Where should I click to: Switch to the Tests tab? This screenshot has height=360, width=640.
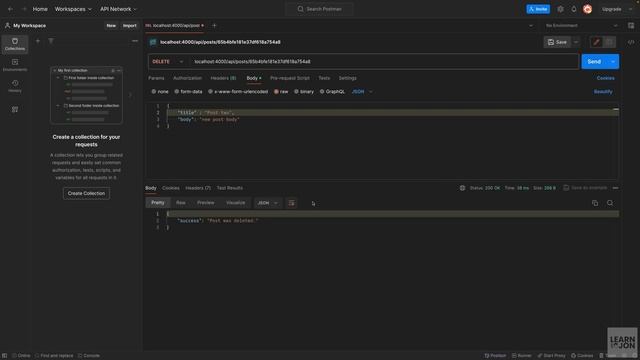(x=324, y=78)
